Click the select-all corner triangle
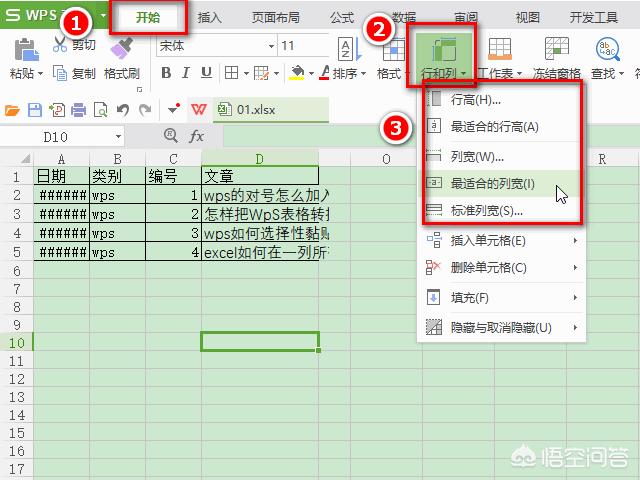 coord(25,158)
